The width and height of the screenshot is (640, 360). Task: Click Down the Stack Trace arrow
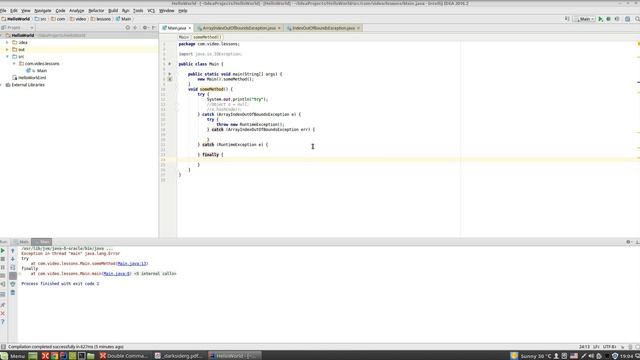[x=13, y=259]
